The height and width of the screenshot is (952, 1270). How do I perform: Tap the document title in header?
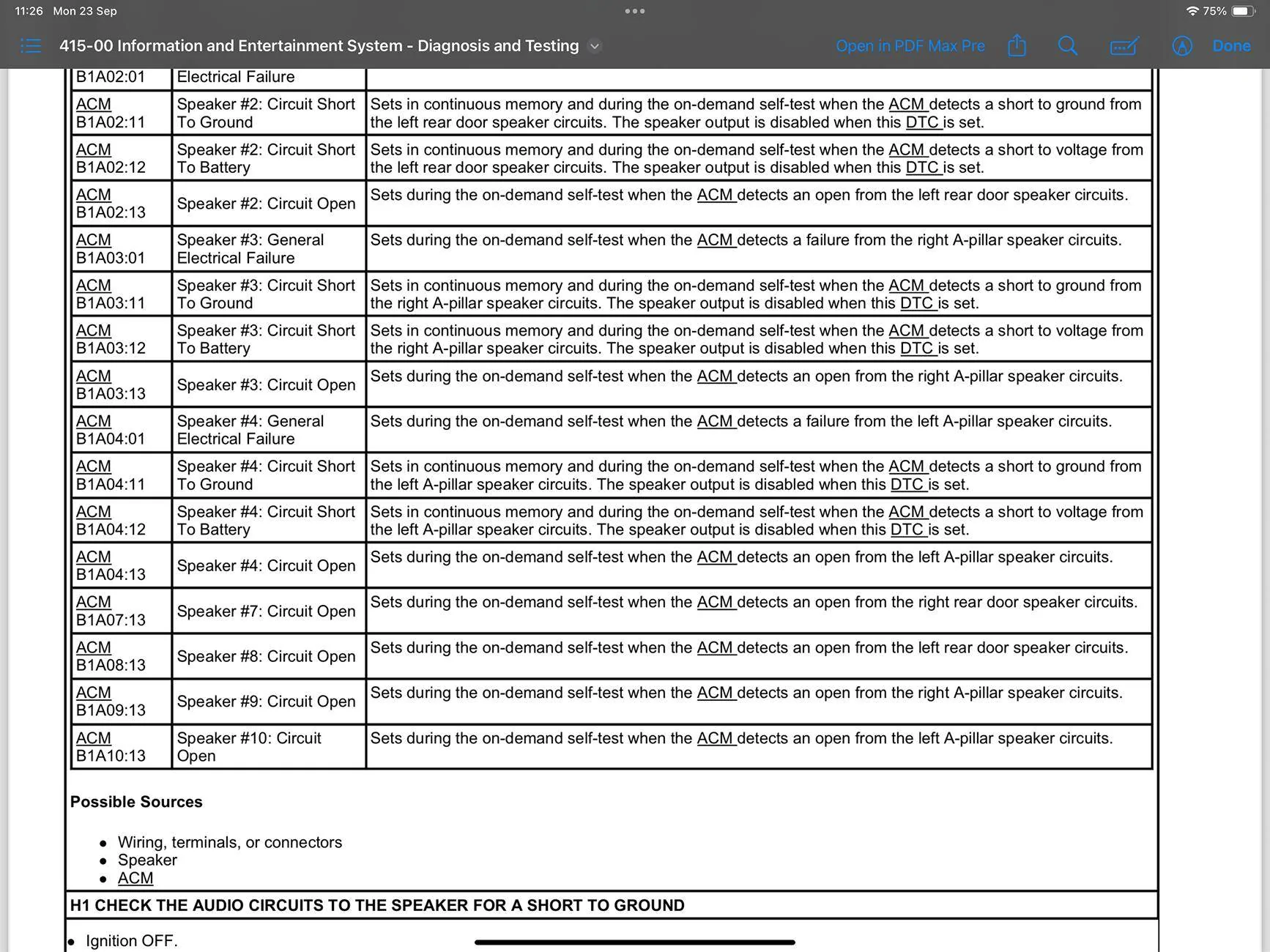click(319, 46)
